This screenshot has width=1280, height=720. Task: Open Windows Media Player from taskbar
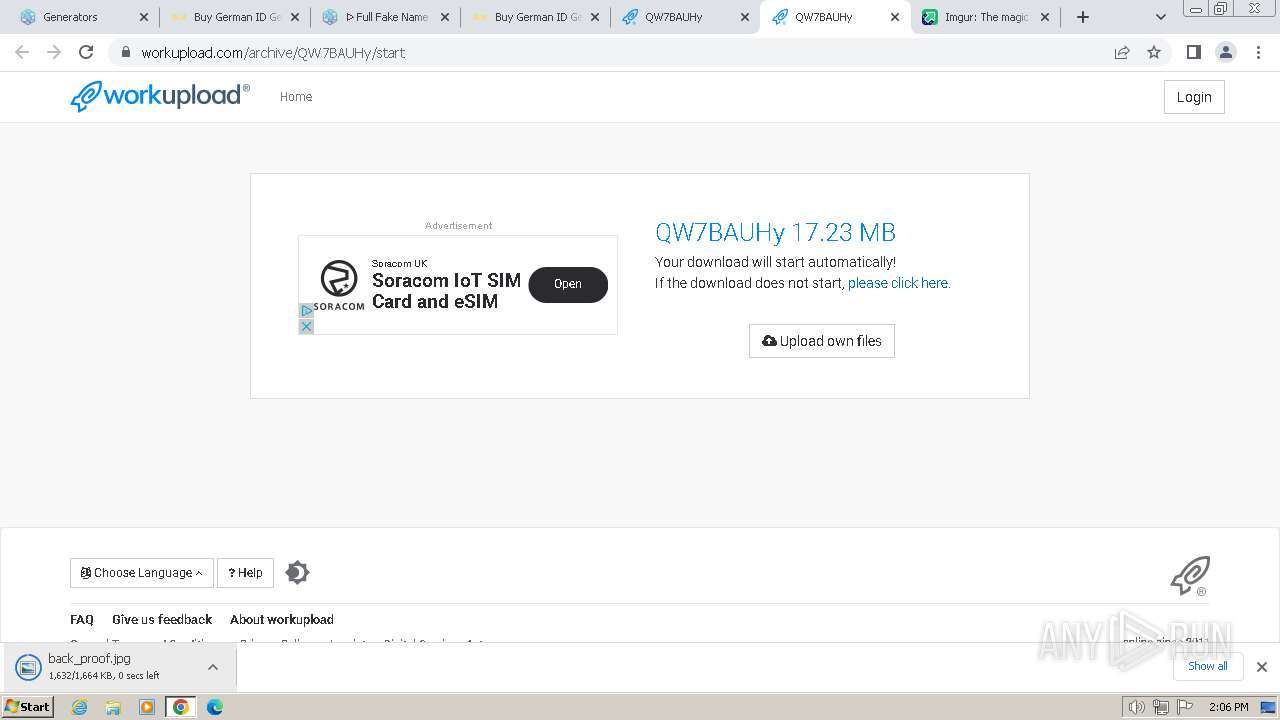coord(147,707)
